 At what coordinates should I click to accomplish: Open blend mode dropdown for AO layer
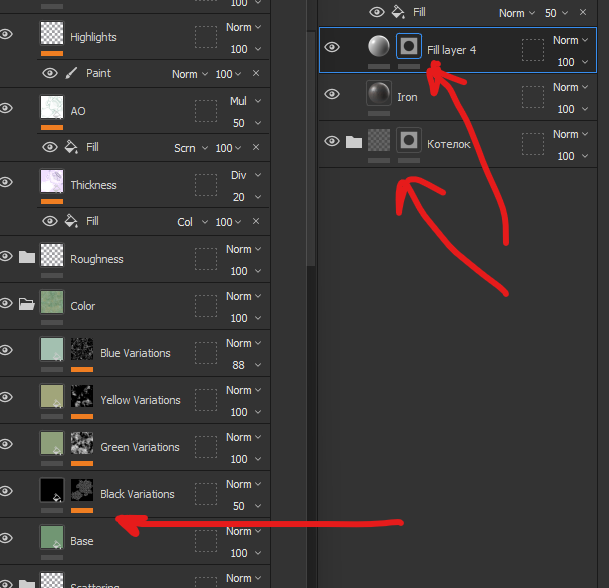tap(243, 101)
